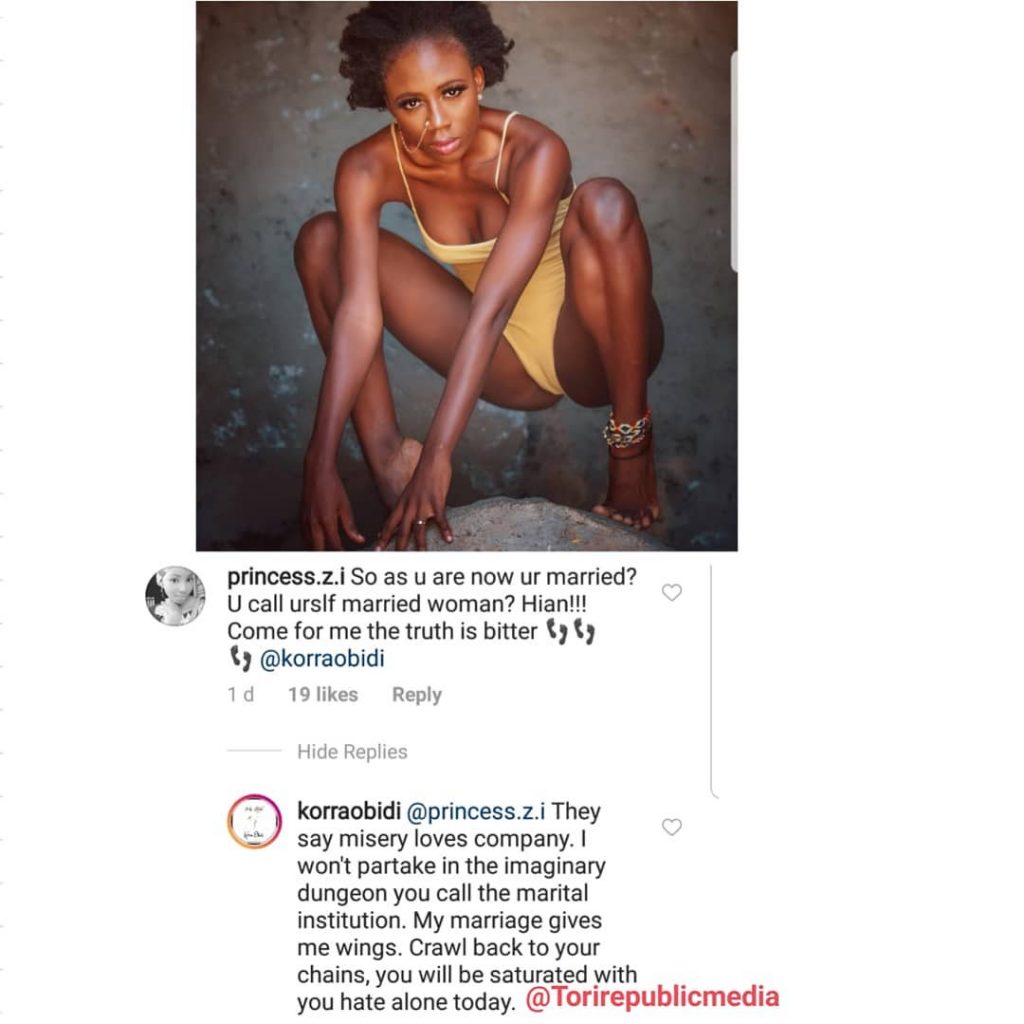1024x1024 pixels.
Task: Like princess.z.i's comment with the heart
Action: point(671,592)
